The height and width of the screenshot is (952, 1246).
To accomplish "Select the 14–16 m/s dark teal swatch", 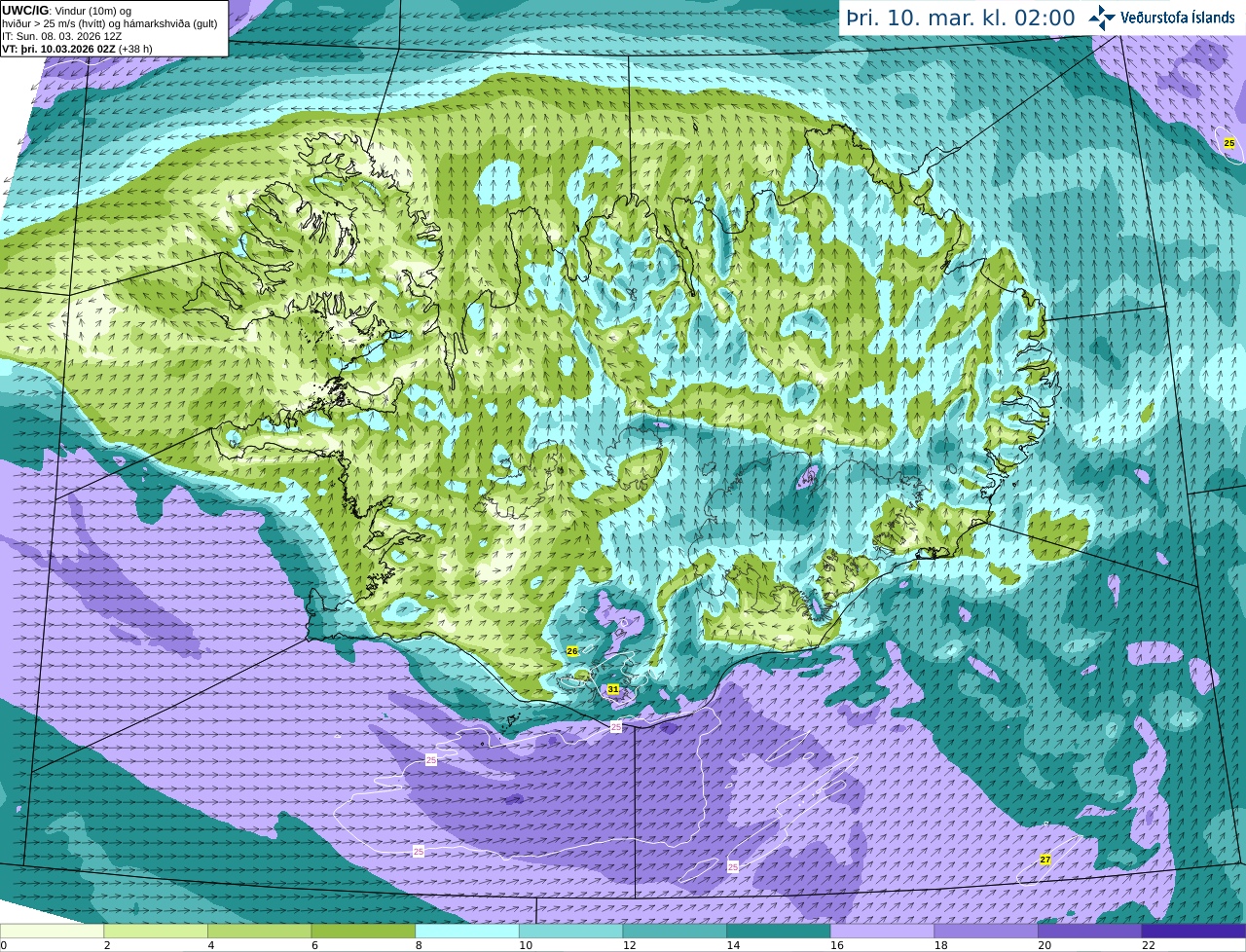I will coord(779,931).
